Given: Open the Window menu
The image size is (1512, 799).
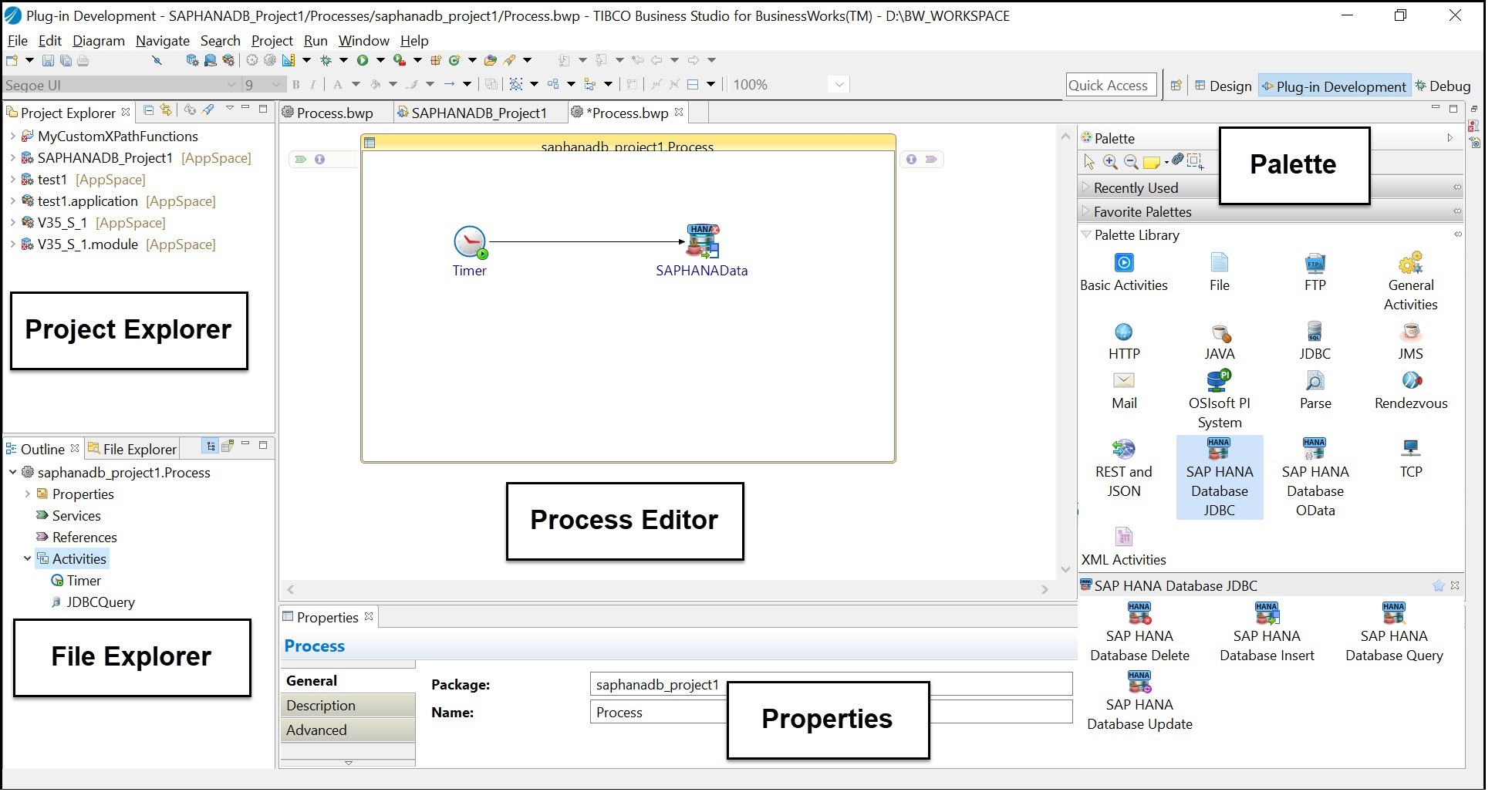Looking at the screenshot, I should click(x=364, y=41).
